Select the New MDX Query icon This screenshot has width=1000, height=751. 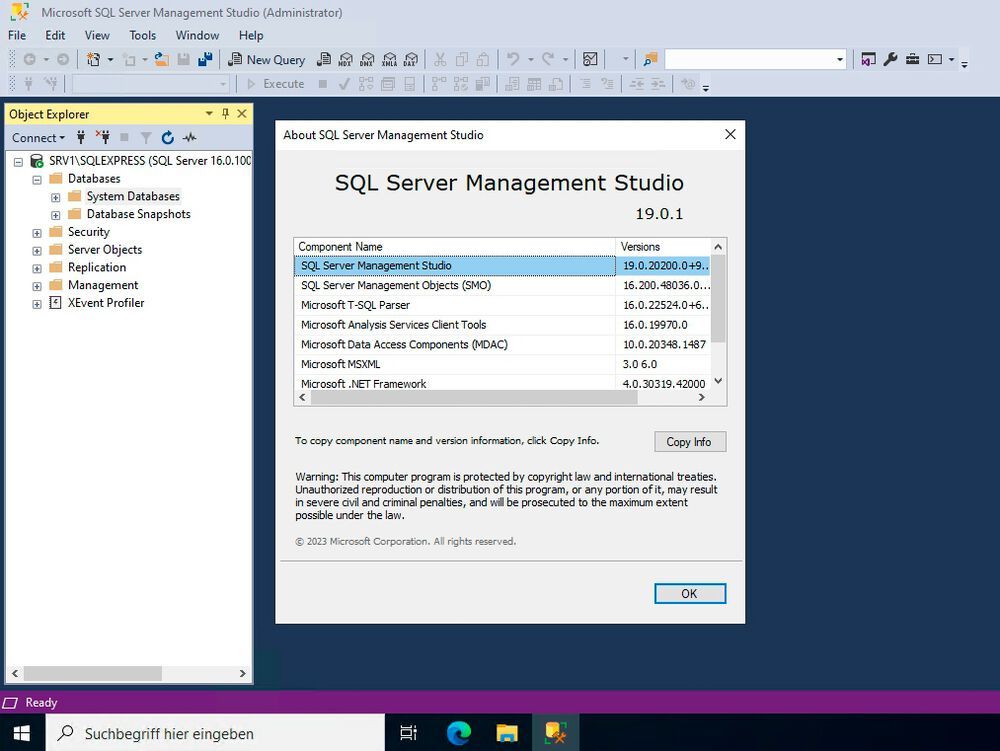click(x=345, y=59)
